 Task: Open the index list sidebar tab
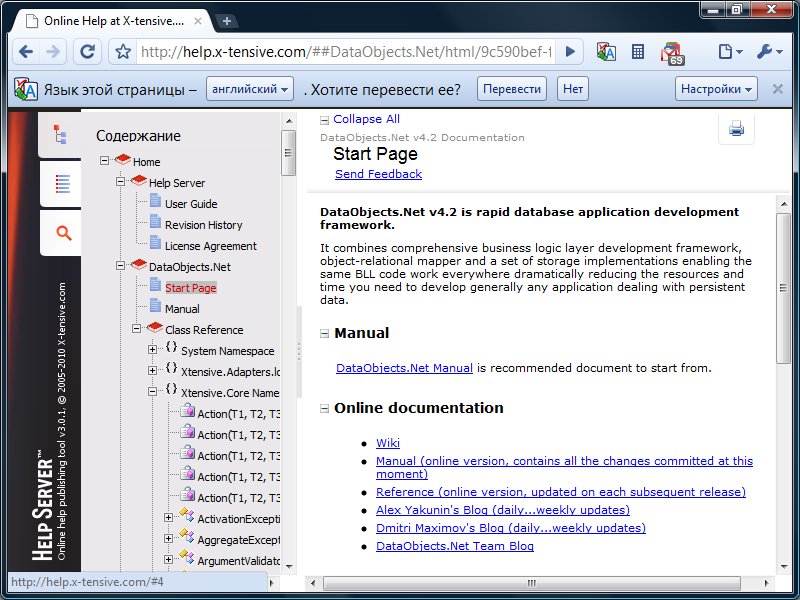click(62, 184)
